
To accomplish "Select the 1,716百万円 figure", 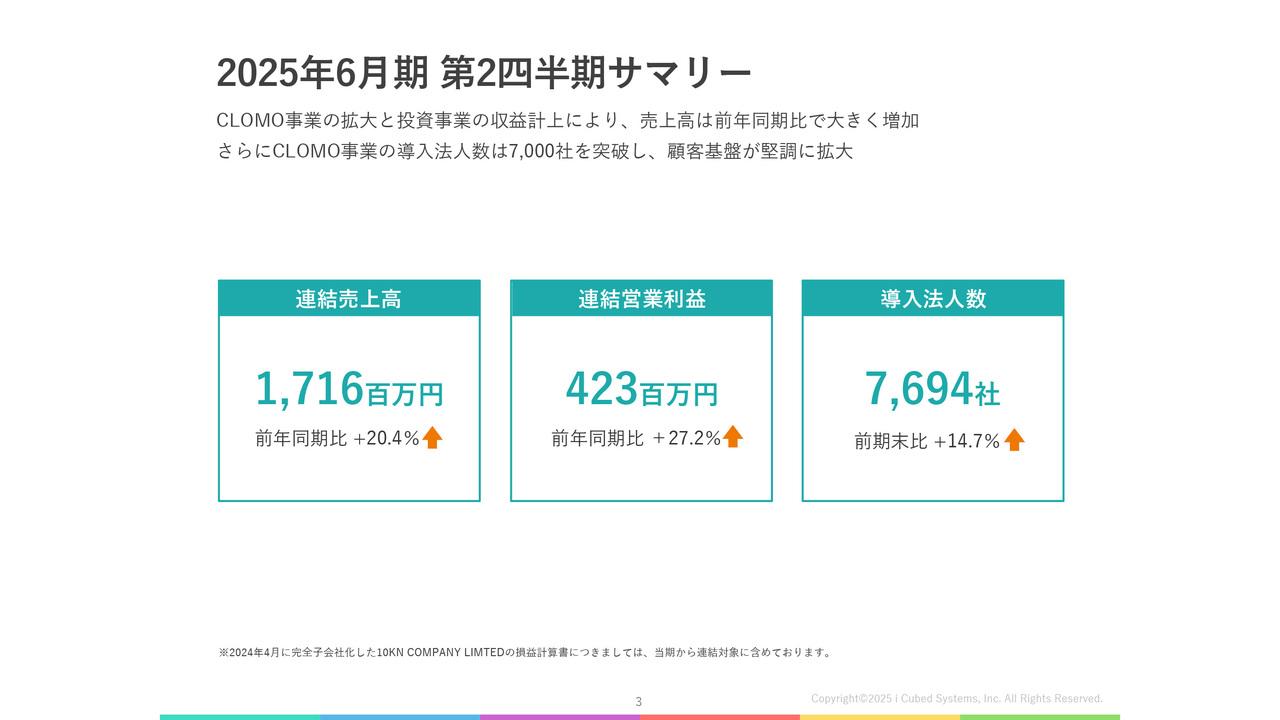I will tap(349, 389).
